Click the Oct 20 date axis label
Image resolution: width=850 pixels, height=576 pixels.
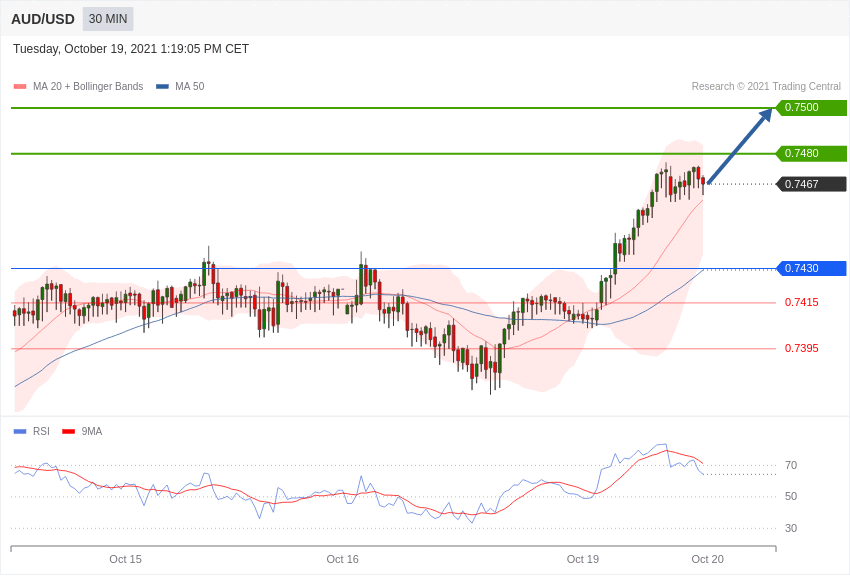(x=707, y=559)
